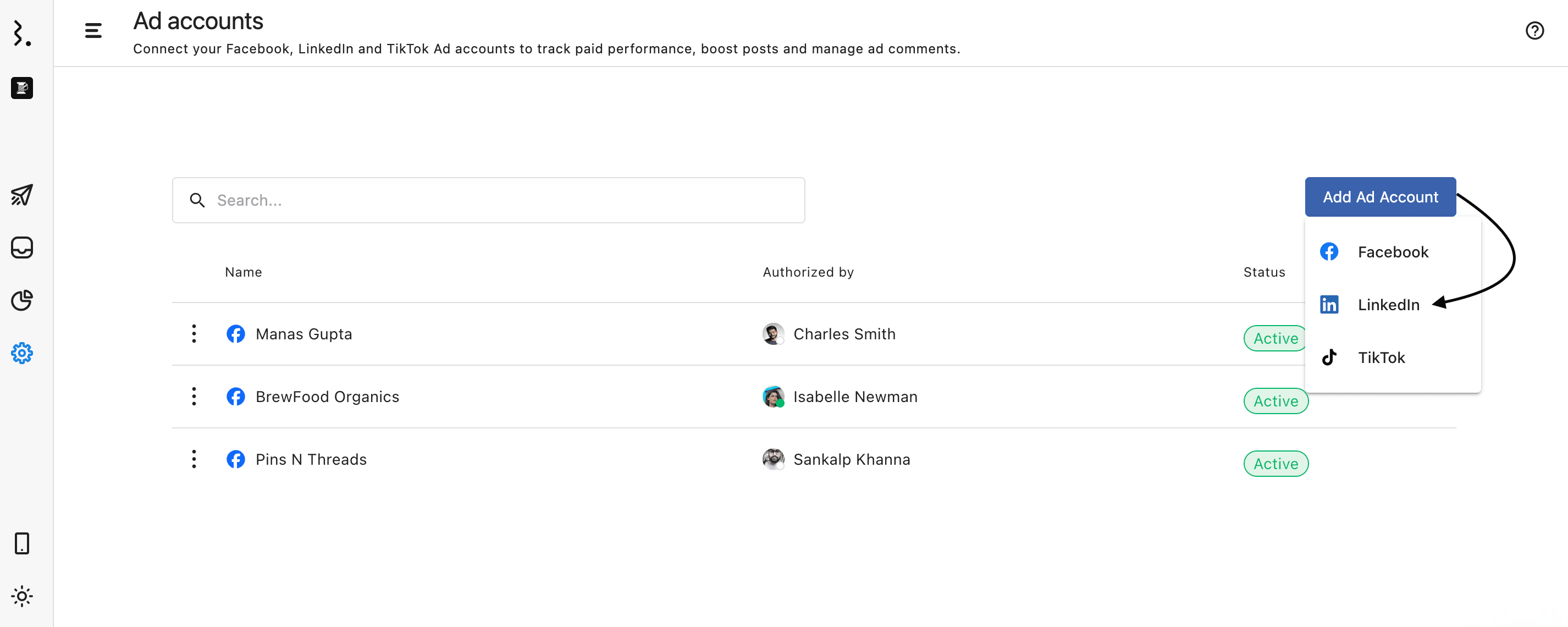The image size is (1568, 627).
Task: Click the blue Settings gear icon
Action: (x=22, y=353)
